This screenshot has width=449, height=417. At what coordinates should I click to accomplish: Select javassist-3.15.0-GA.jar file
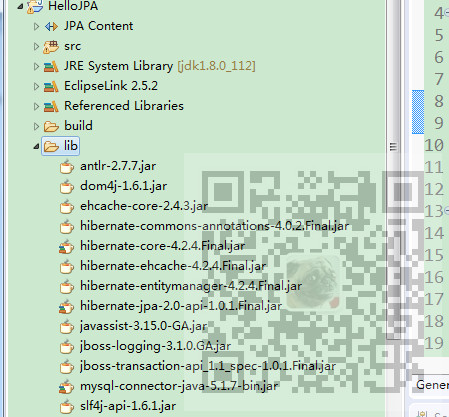pyautogui.click(x=144, y=326)
